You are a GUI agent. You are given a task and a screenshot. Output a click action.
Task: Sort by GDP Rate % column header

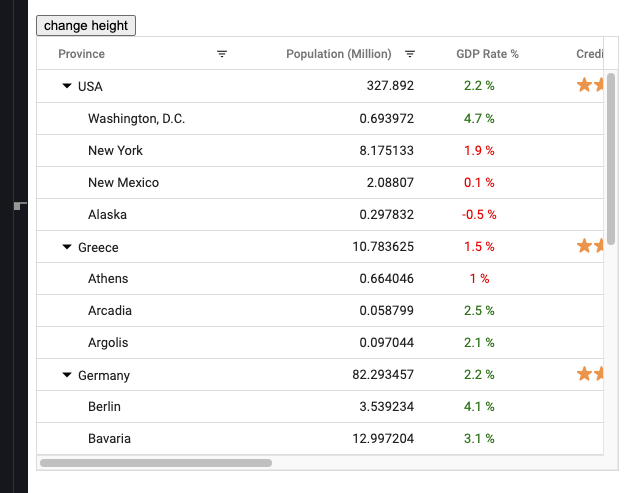point(487,54)
